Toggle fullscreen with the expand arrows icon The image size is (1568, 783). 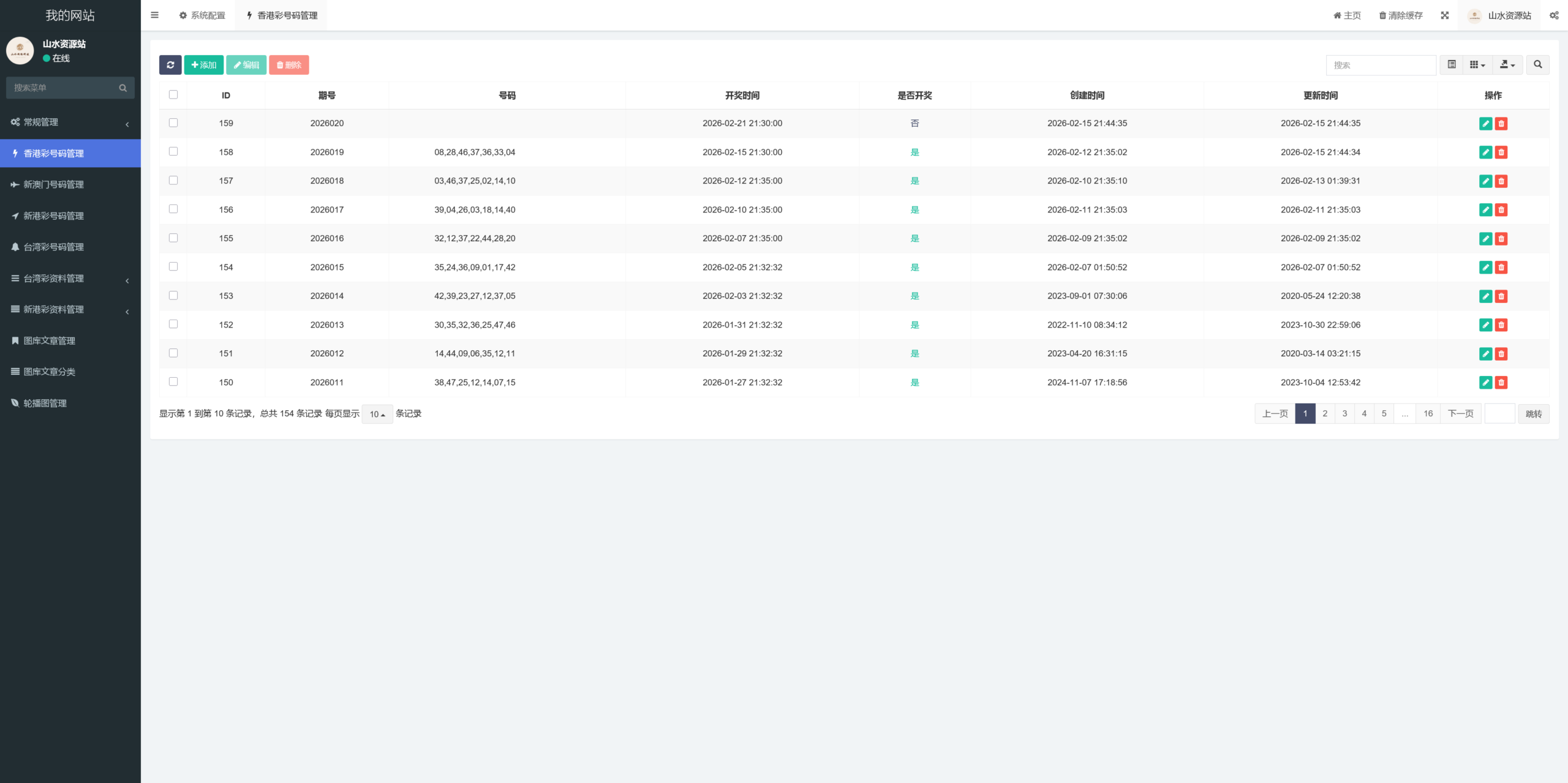point(1445,15)
